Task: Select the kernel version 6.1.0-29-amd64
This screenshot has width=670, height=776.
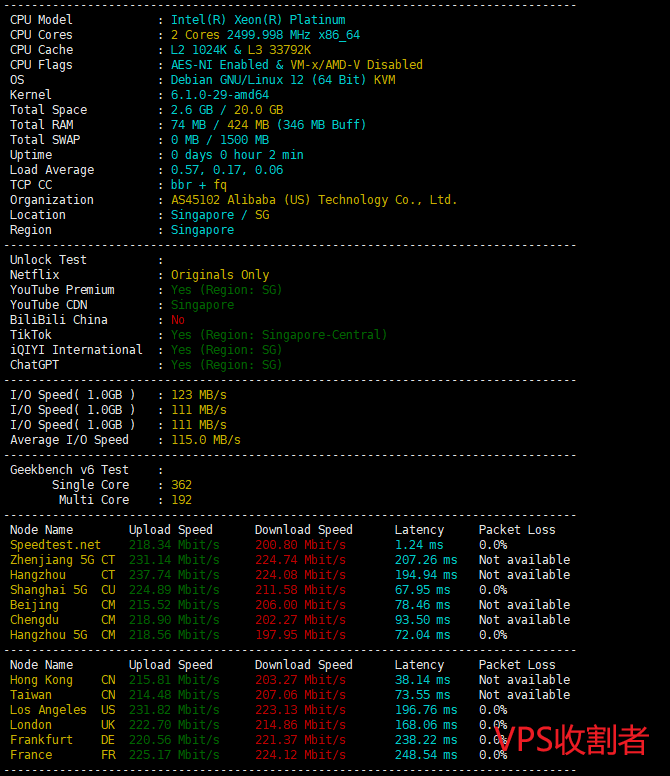Action: (219, 95)
